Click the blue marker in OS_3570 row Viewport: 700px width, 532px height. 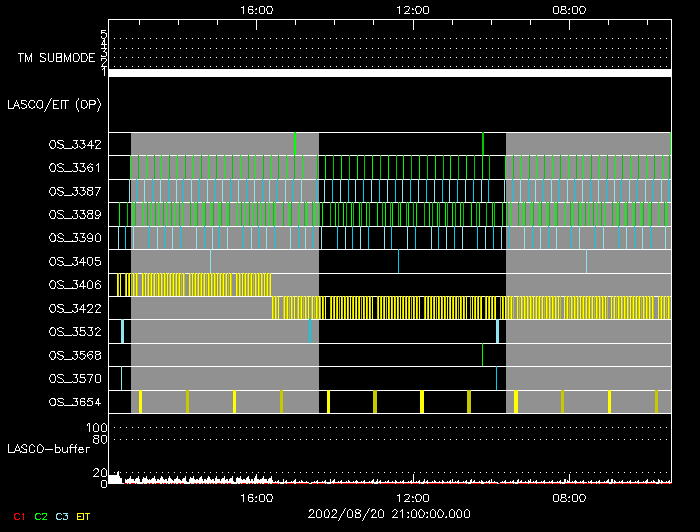pyautogui.click(x=496, y=378)
